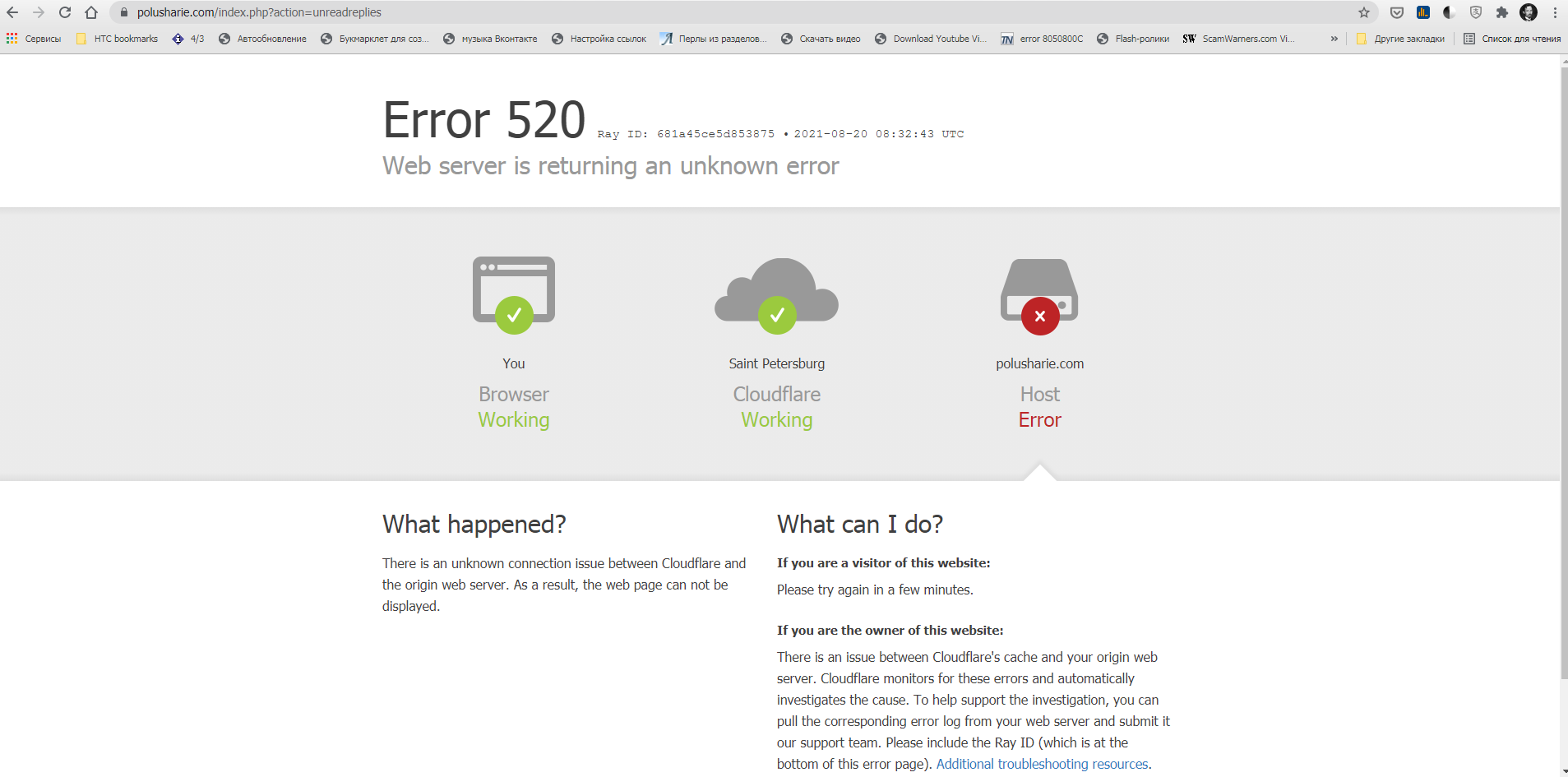
Task: Follow the Additional troubleshooting resources link
Action: click(x=1042, y=764)
